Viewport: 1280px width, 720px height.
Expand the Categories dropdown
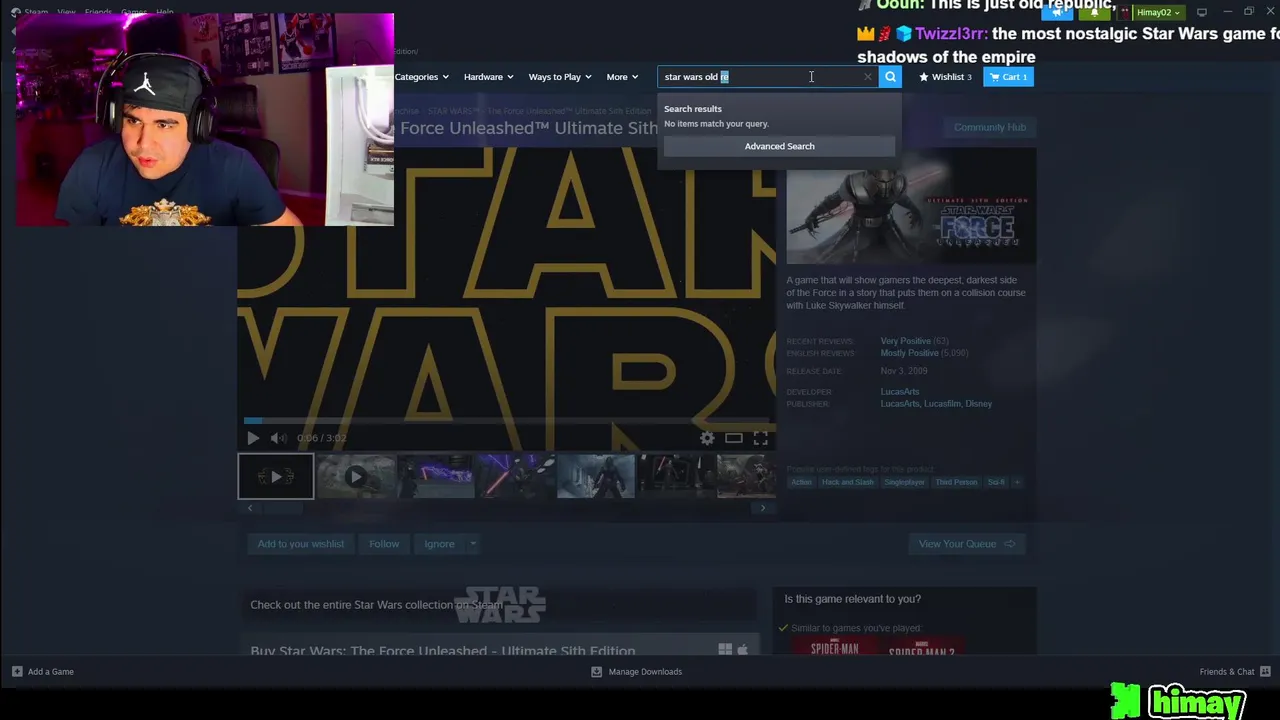[x=421, y=77]
